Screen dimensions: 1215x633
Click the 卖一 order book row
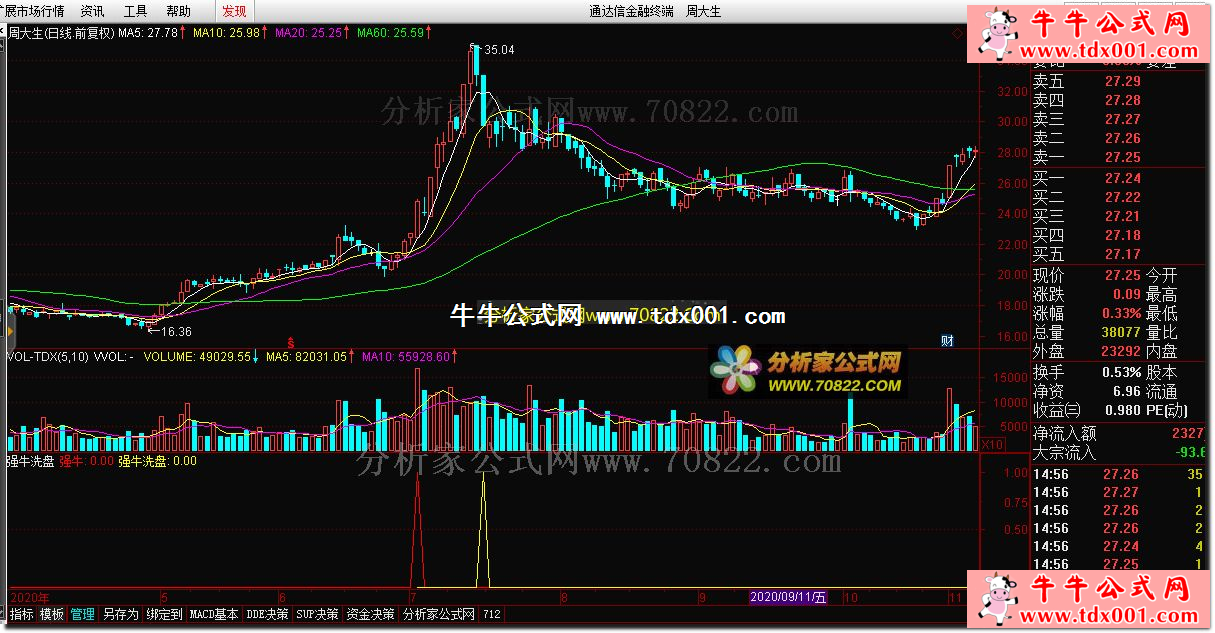[1120, 157]
